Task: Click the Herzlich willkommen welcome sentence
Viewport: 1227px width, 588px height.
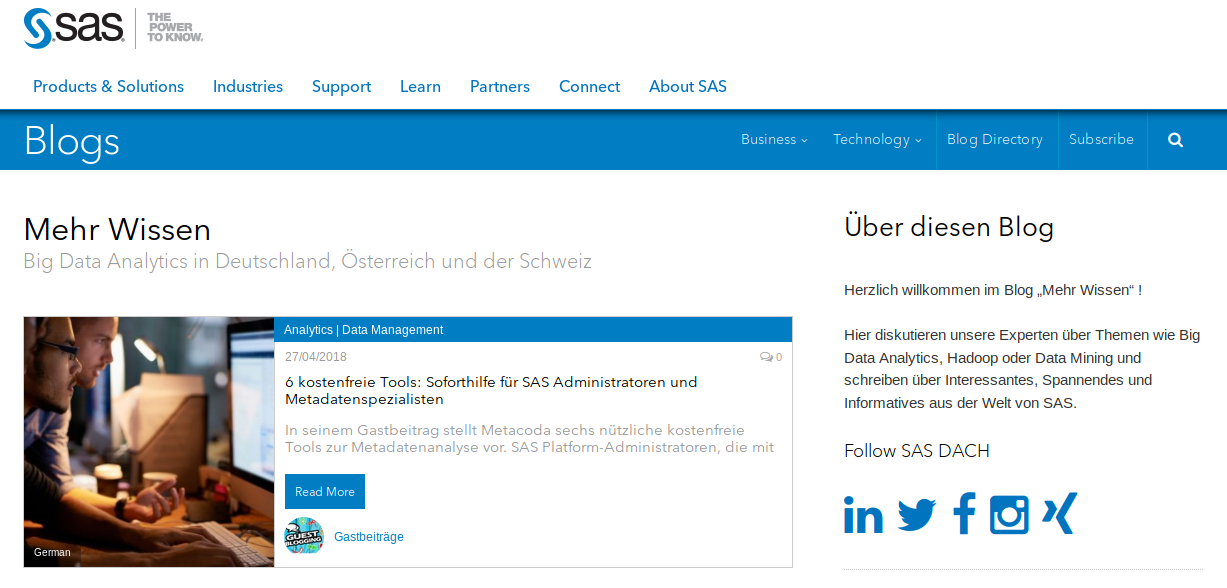Action: (993, 290)
